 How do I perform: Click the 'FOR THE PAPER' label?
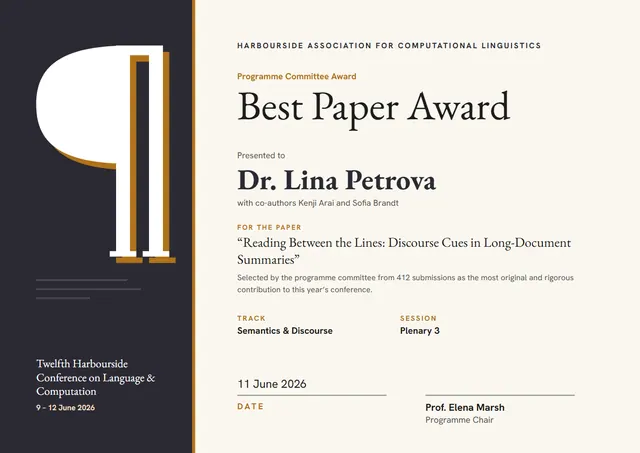pos(269,227)
